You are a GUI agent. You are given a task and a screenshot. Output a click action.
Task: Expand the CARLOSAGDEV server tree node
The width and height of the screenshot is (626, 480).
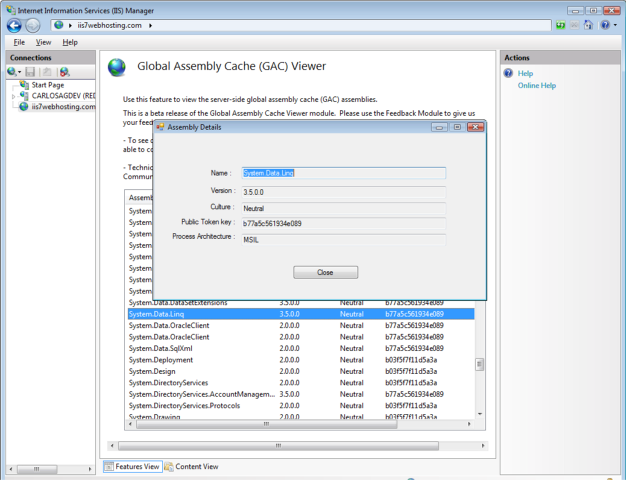(13, 96)
